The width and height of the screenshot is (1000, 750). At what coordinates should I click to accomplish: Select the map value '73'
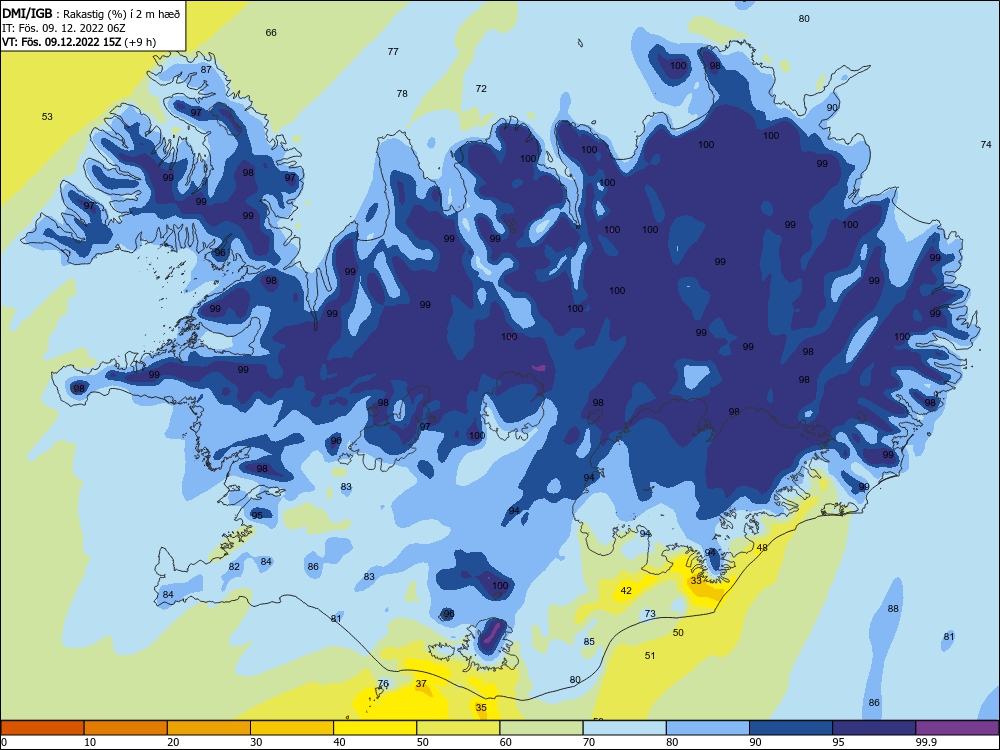pos(650,614)
